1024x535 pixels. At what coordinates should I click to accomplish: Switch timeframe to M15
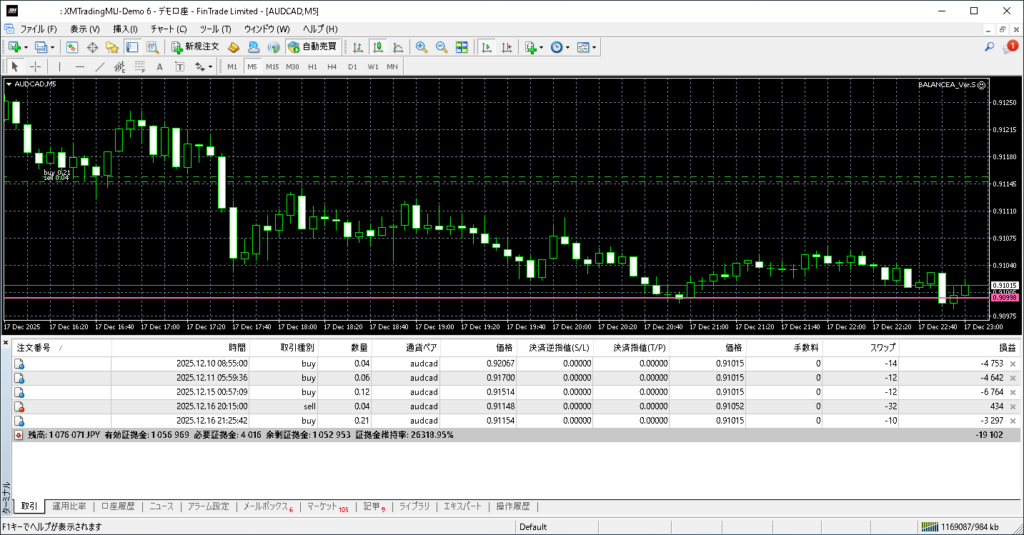pos(272,67)
